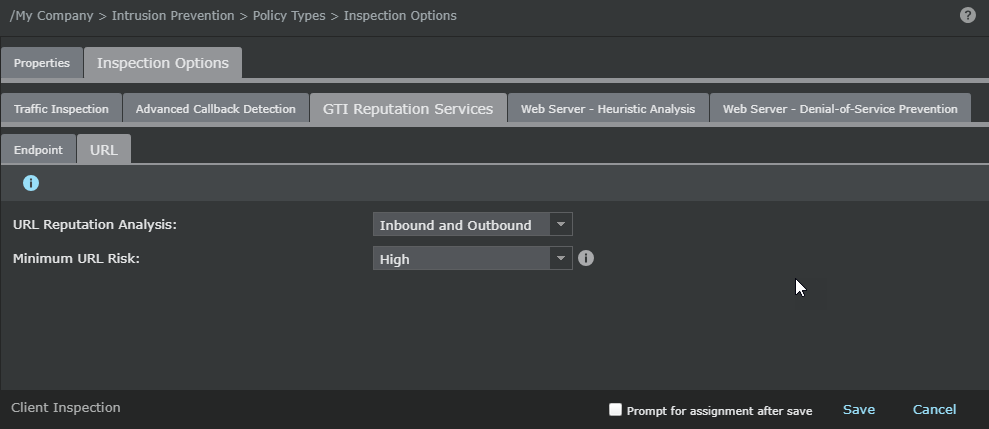This screenshot has width=989, height=429.
Task: Open URL Reputation Analysis dropdown arrow
Action: pyautogui.click(x=561, y=224)
